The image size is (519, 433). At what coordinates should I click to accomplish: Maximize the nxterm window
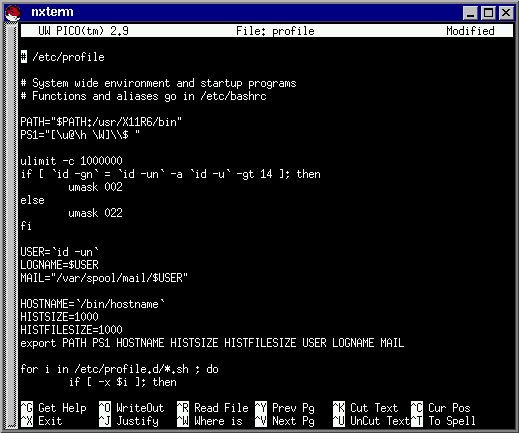tap(488, 13)
